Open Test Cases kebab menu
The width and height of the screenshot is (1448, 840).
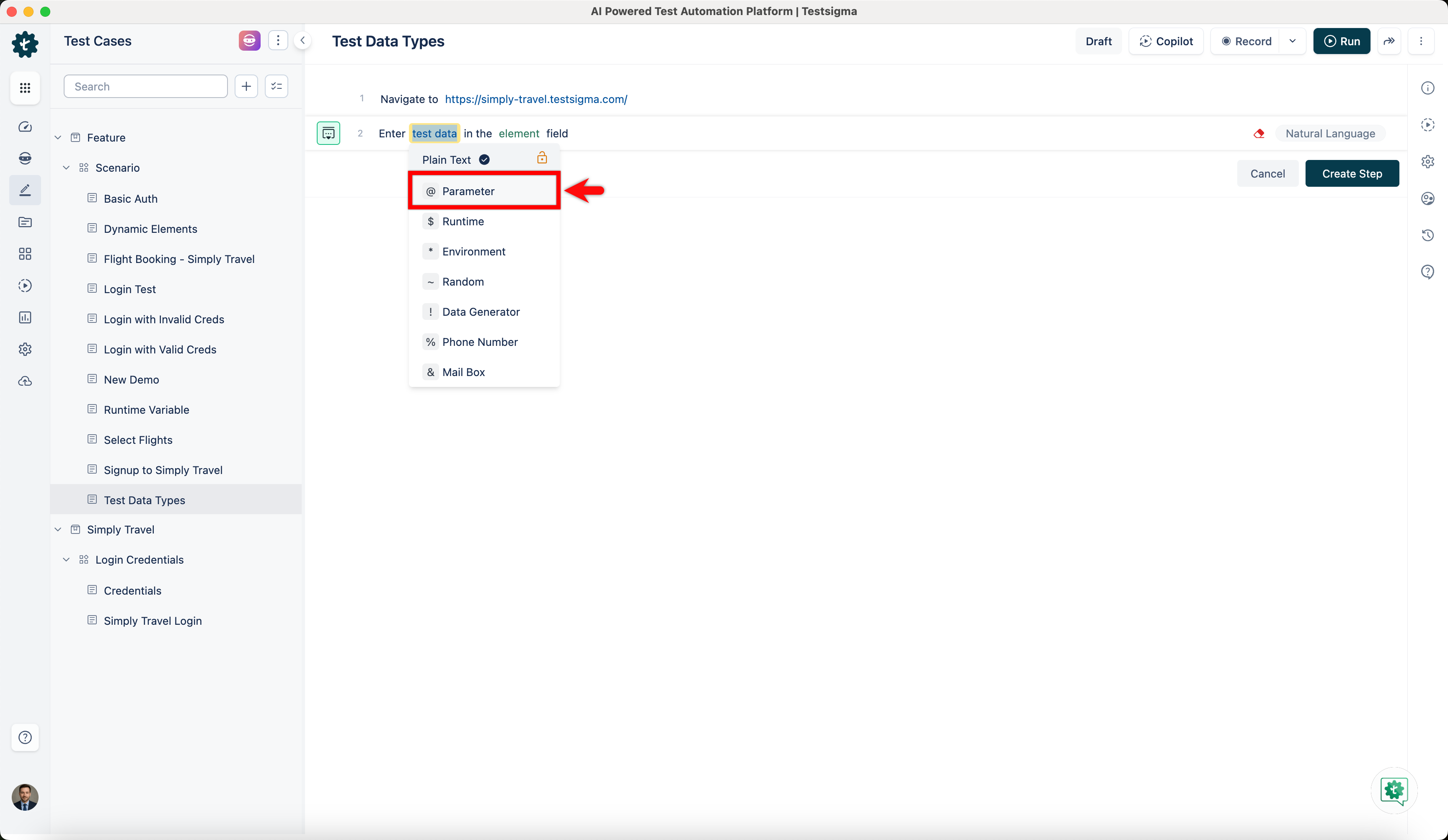(x=278, y=41)
